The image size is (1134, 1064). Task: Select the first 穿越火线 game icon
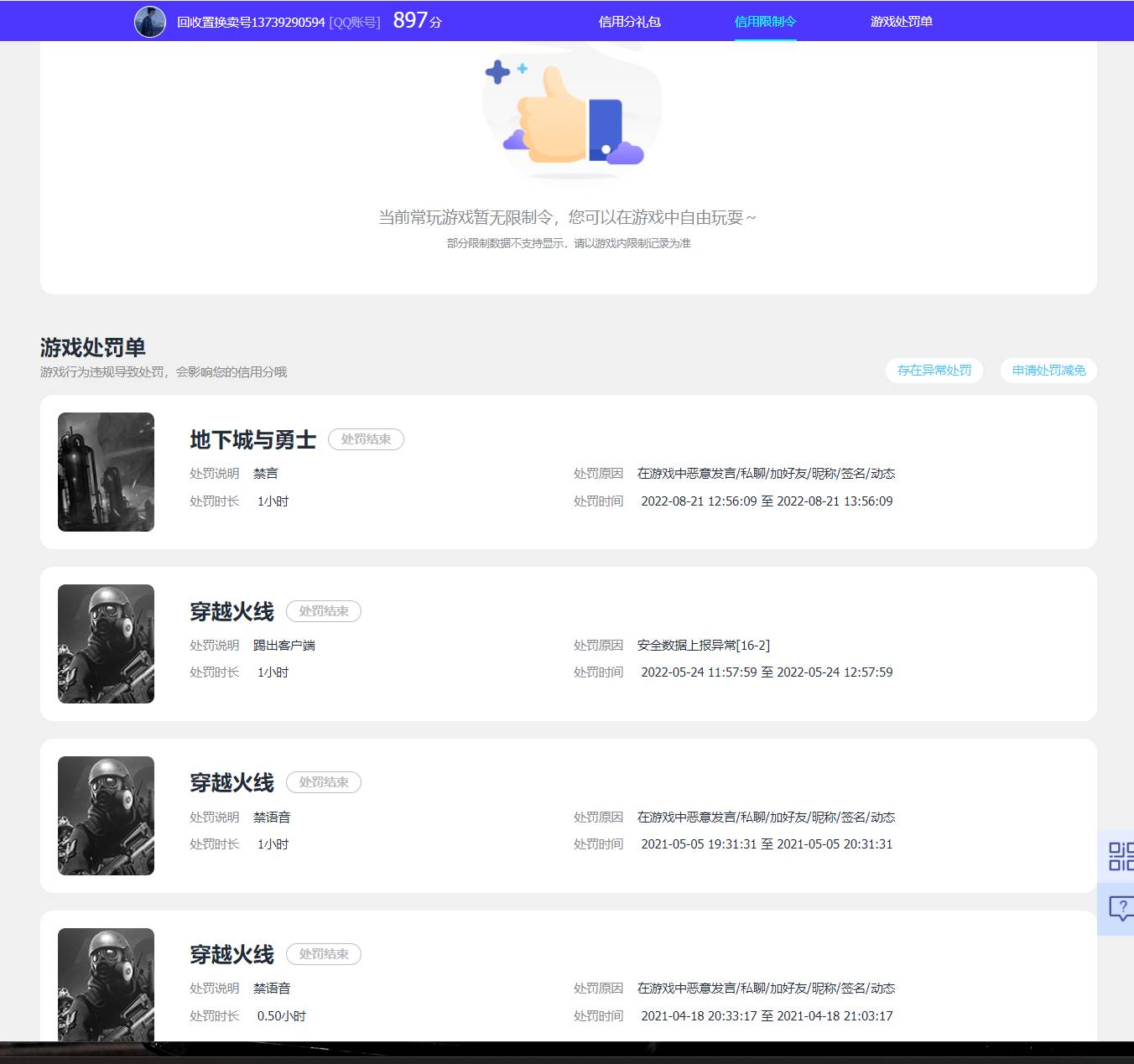106,643
